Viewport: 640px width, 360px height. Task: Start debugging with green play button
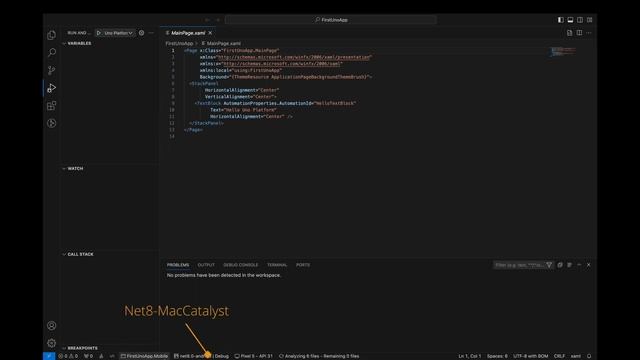pos(99,33)
